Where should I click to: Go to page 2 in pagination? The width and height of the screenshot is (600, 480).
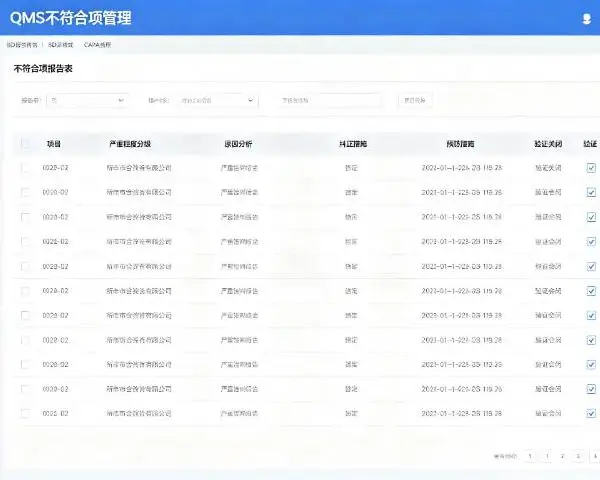[x=562, y=456]
